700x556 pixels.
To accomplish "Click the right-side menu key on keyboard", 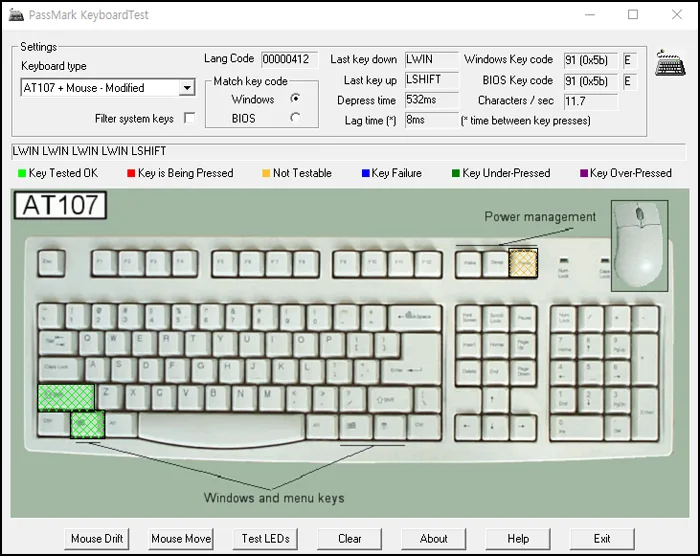I will point(388,426).
